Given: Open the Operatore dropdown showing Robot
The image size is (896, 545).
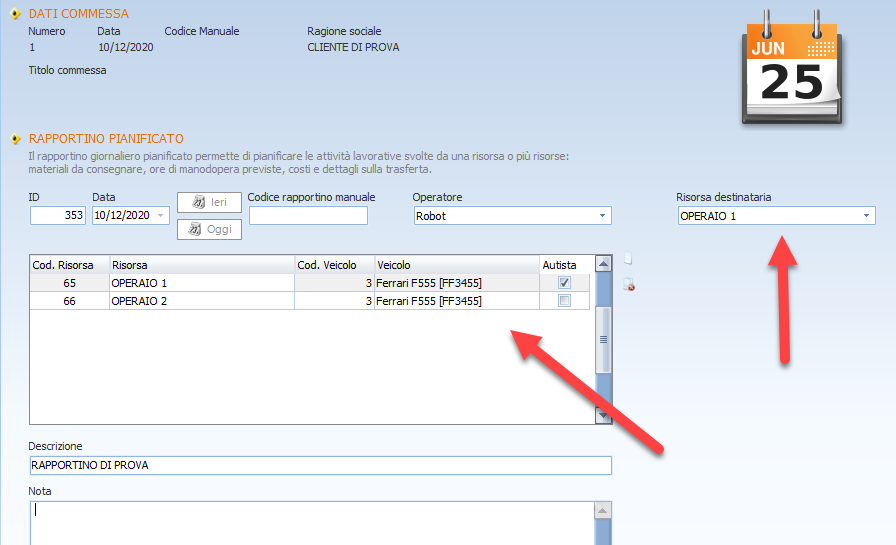Looking at the screenshot, I should coord(602,215).
